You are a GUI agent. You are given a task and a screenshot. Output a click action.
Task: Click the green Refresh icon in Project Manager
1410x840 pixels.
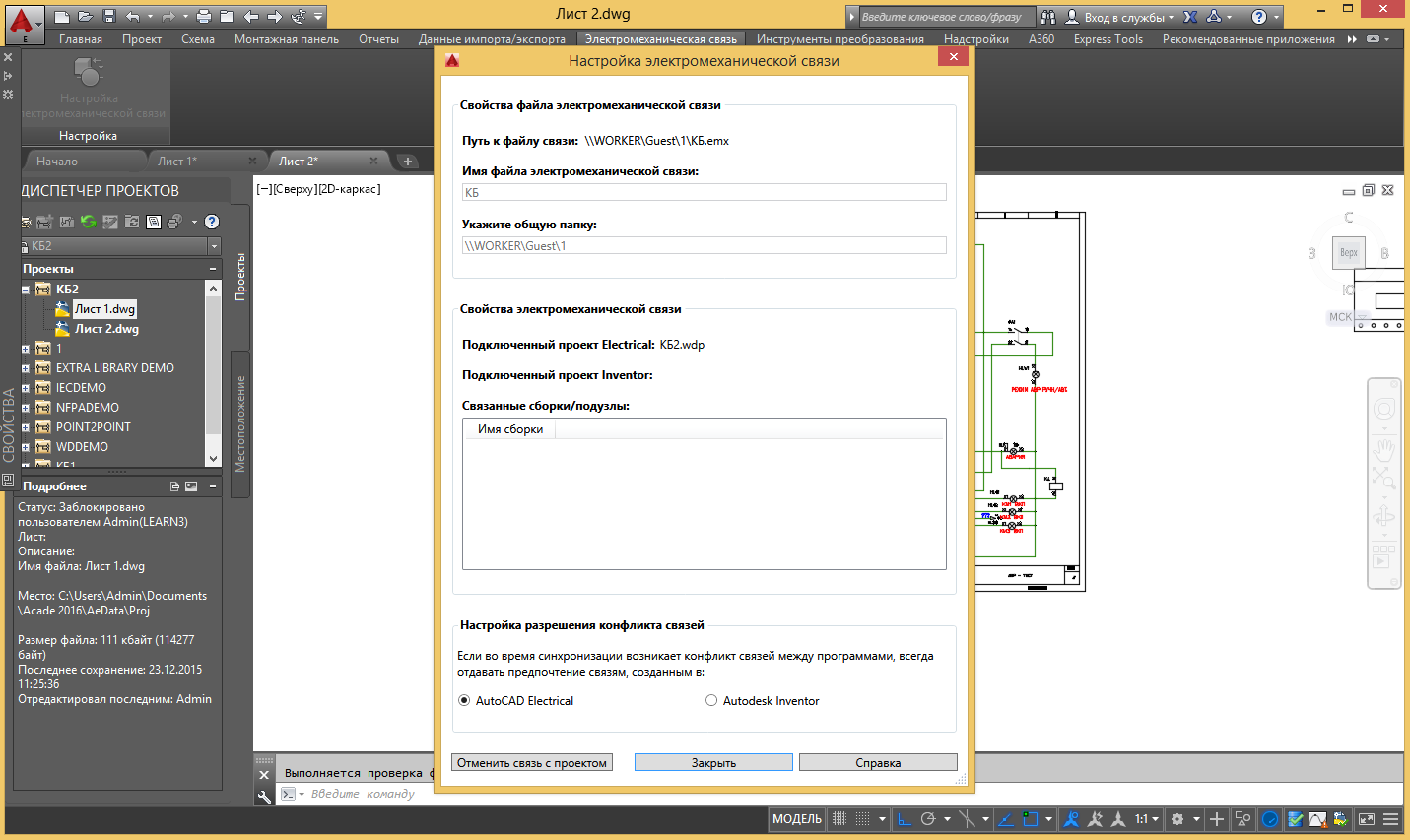(88, 222)
